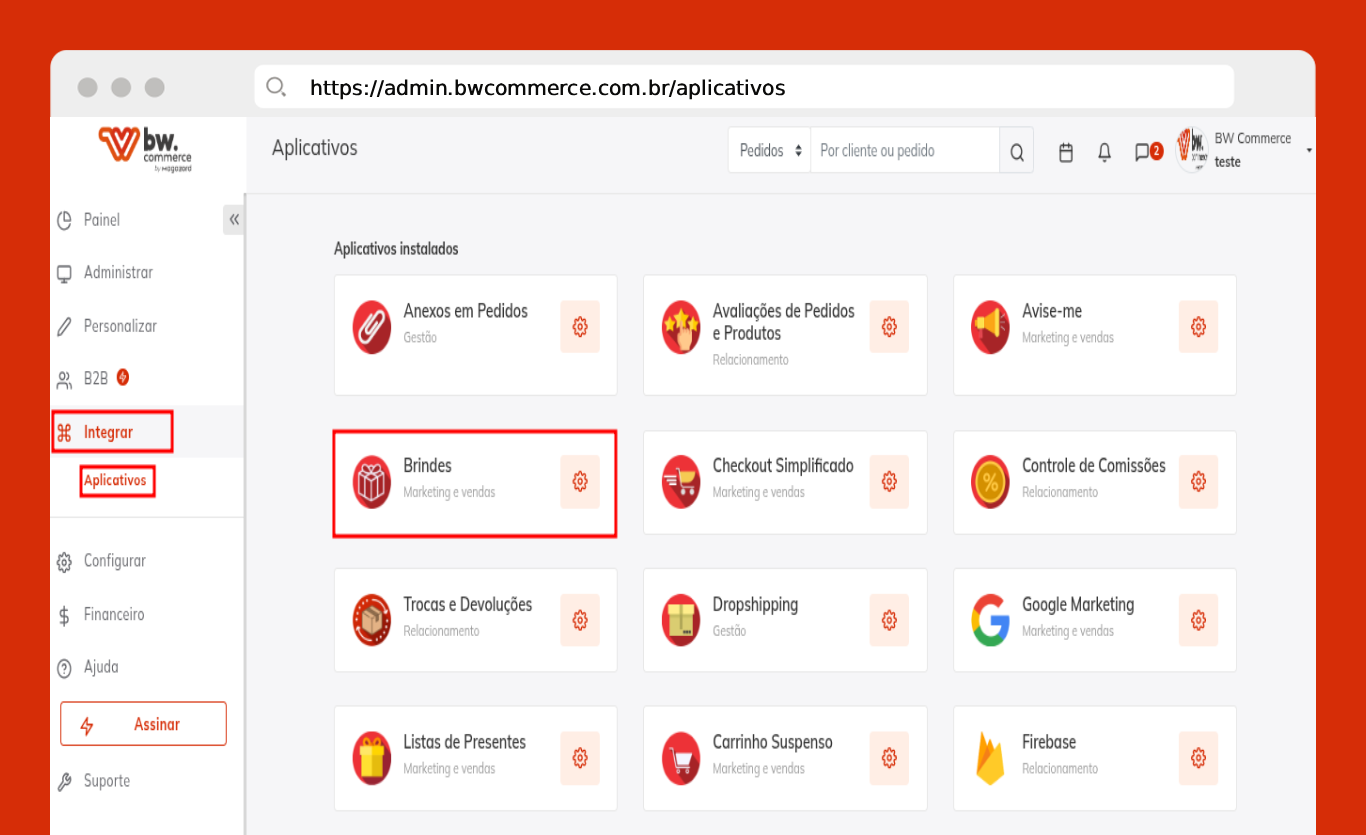Open the notifications bell icon
Viewport: 1366px width, 835px height.
1104,152
